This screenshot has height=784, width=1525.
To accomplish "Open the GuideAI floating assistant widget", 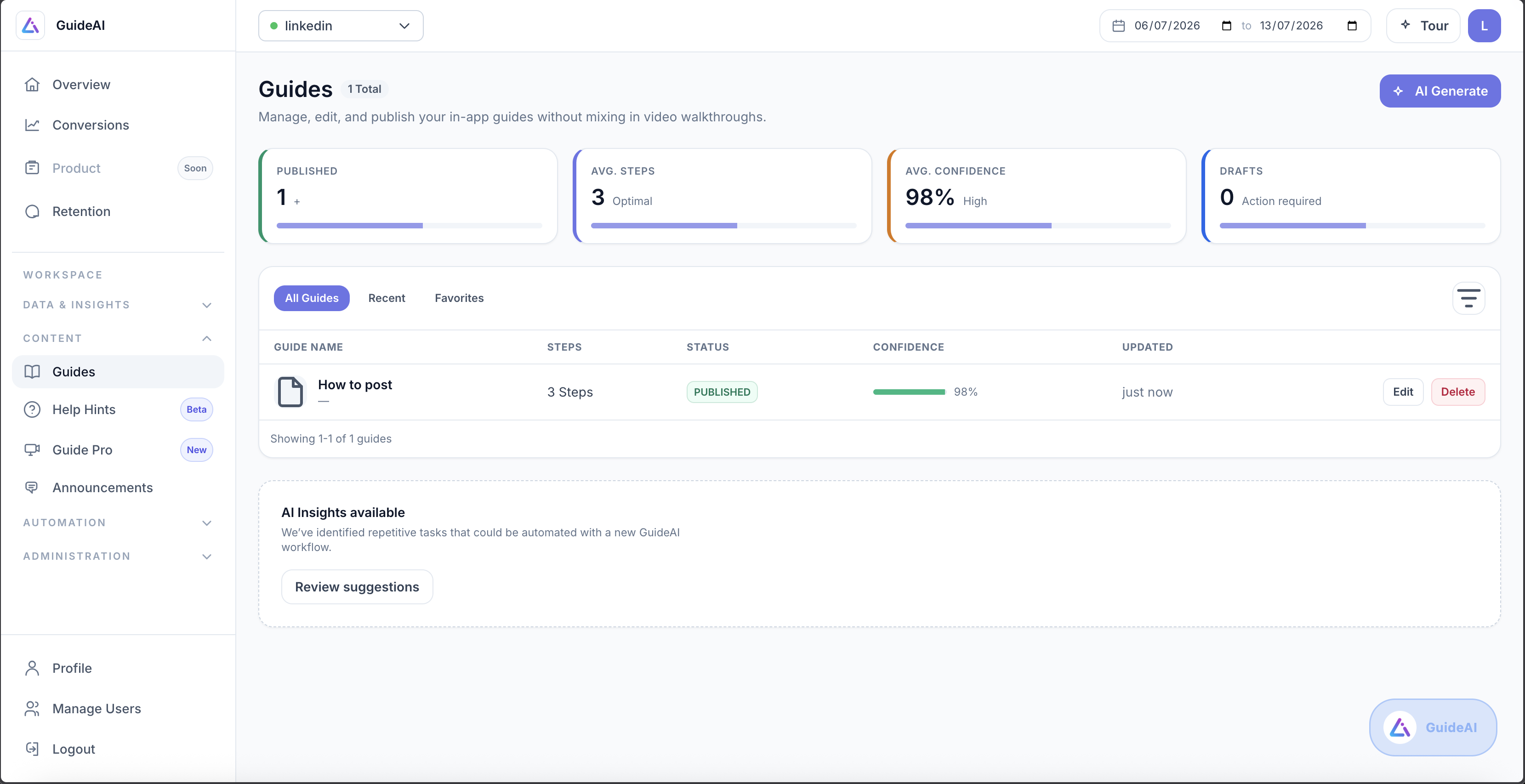I will (x=1433, y=727).
